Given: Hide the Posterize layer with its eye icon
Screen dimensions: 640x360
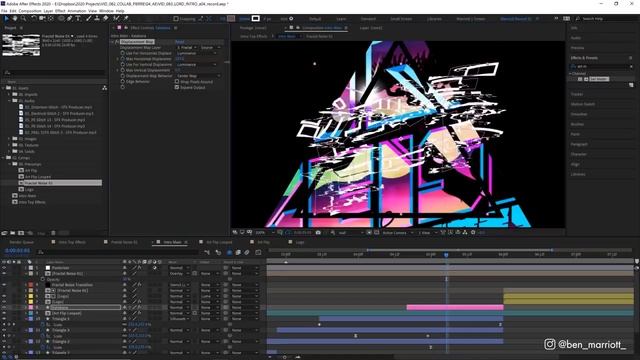Looking at the screenshot, I should pos(4,268).
